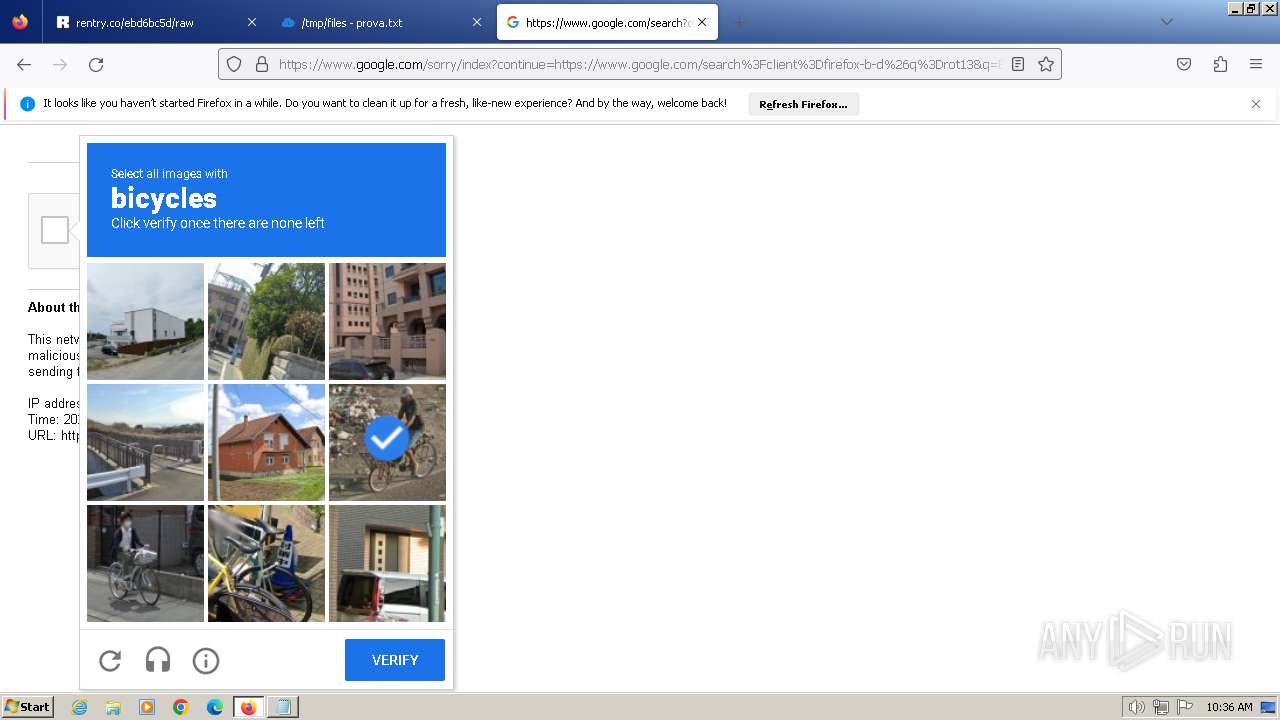
Task: Select the parked car by the building tile
Action: [387, 563]
